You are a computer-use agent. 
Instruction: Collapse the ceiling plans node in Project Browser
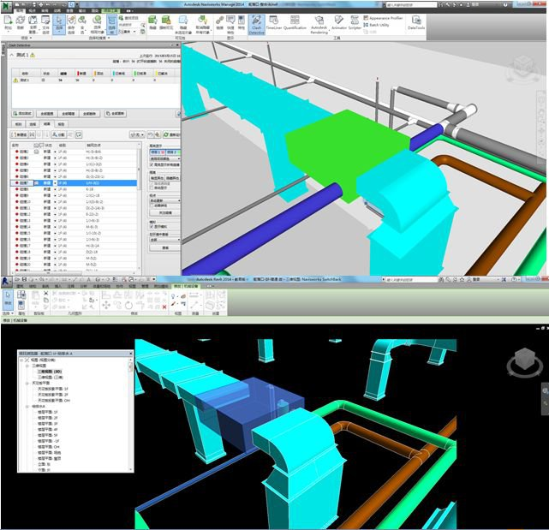point(27,383)
